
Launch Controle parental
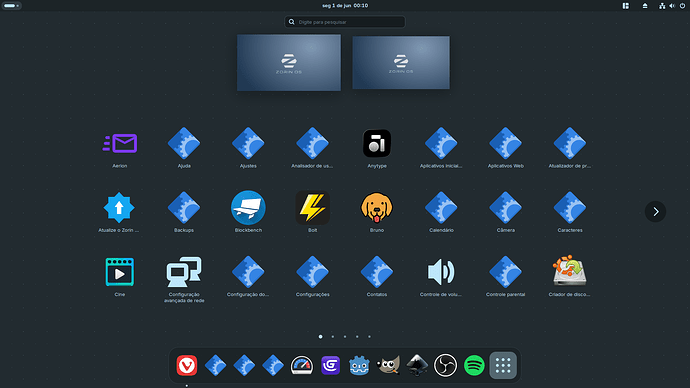pyautogui.click(x=505, y=272)
